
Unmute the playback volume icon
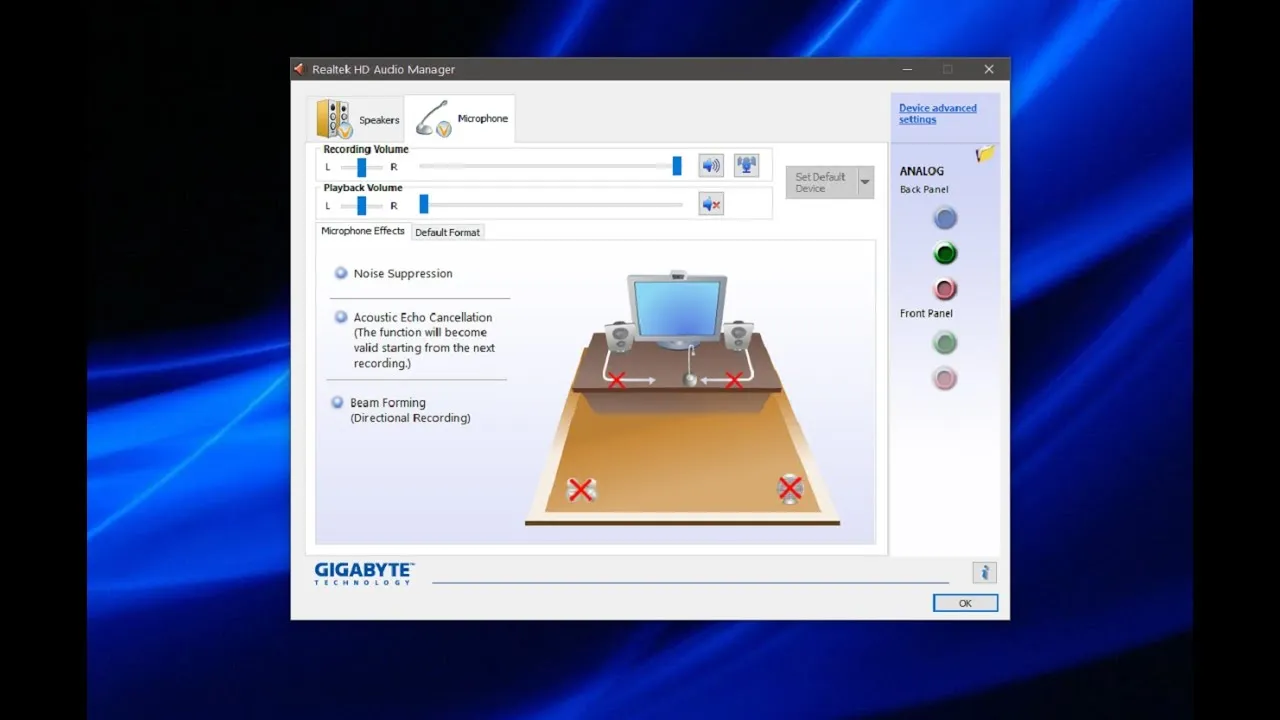[711, 204]
